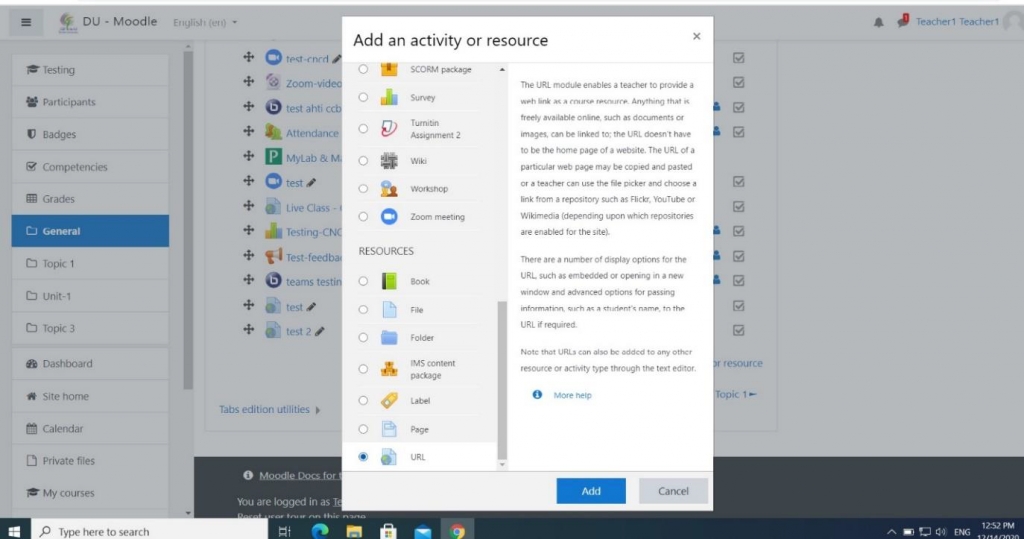Expand Tabs edition utilities
The width and height of the screenshot is (1024, 539).
click(269, 409)
